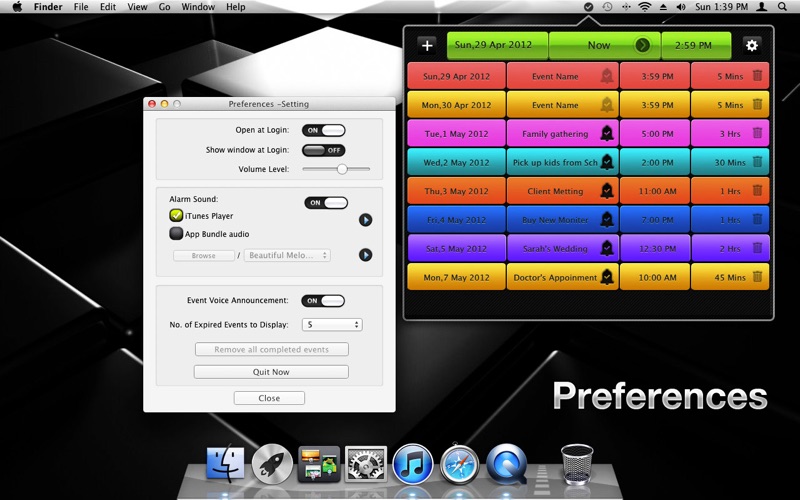Open the Go menu

(x=164, y=7)
